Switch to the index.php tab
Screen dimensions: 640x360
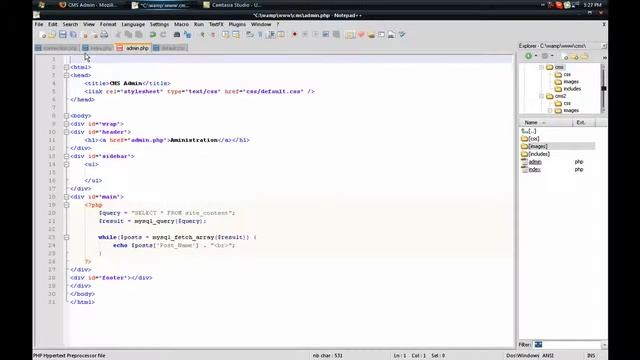pyautogui.click(x=97, y=48)
